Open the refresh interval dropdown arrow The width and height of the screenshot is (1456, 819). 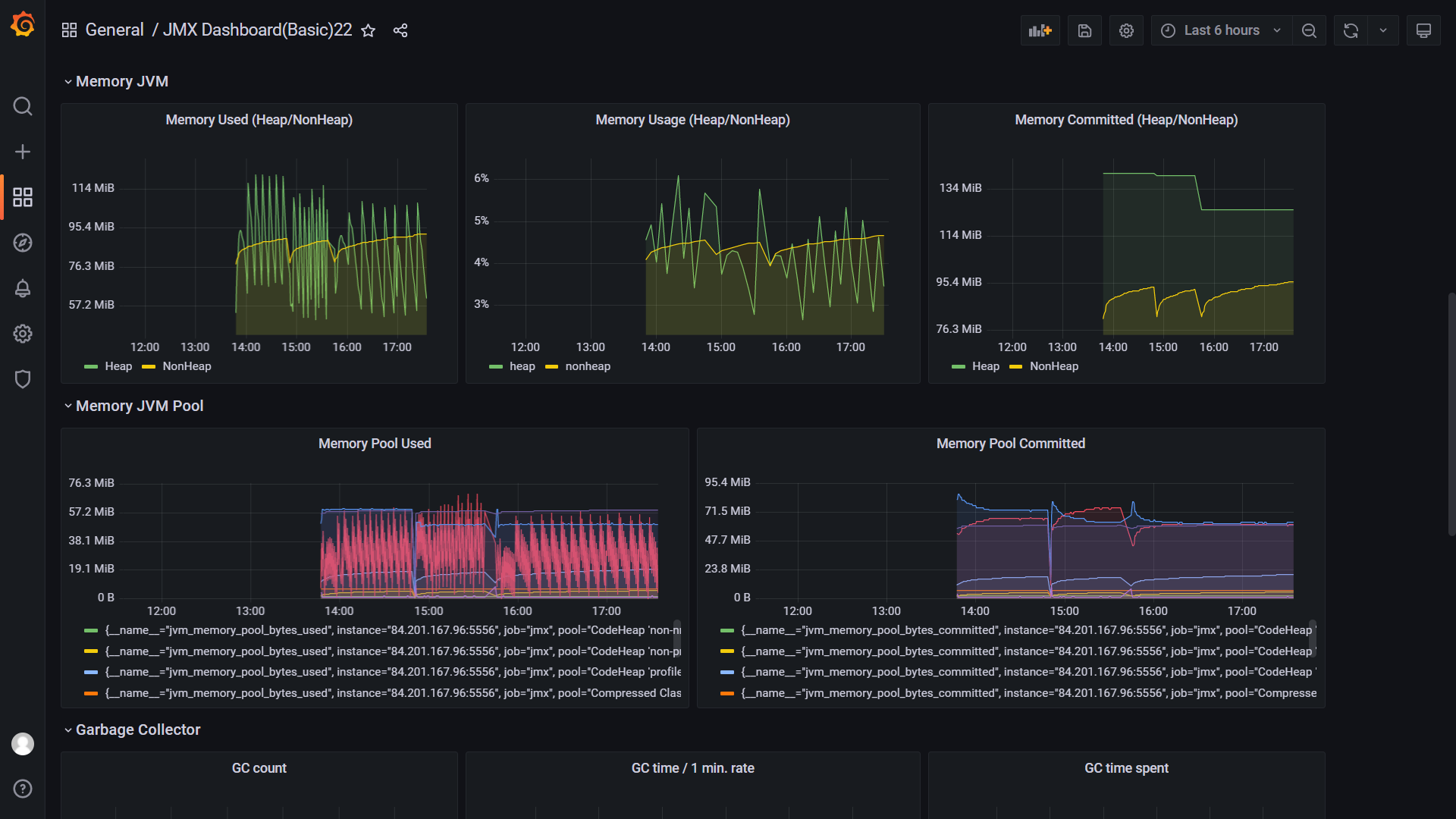tap(1383, 30)
